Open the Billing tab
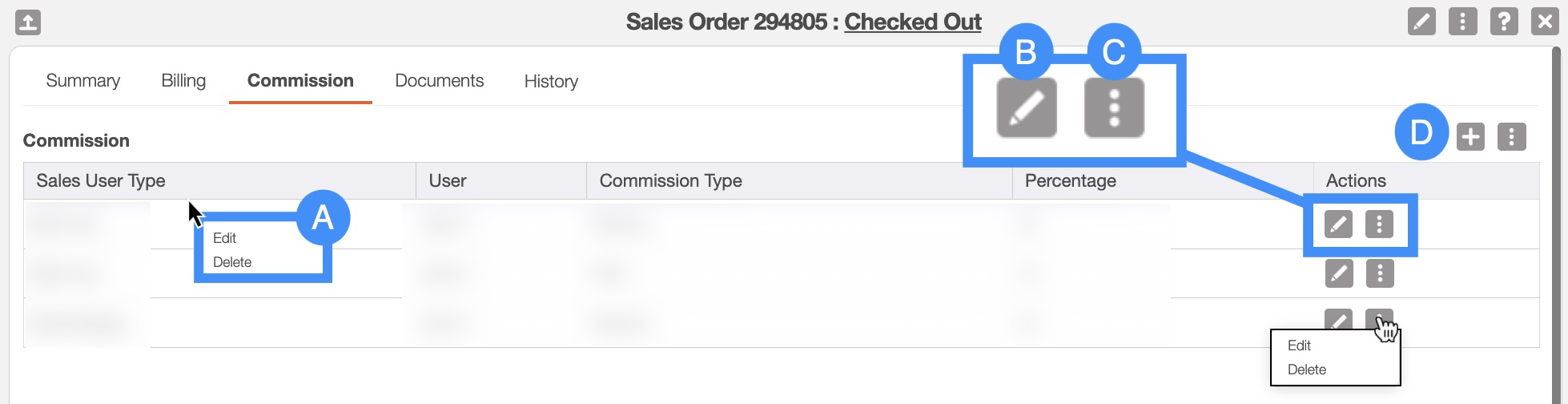The height and width of the screenshot is (404, 1568). 183,81
